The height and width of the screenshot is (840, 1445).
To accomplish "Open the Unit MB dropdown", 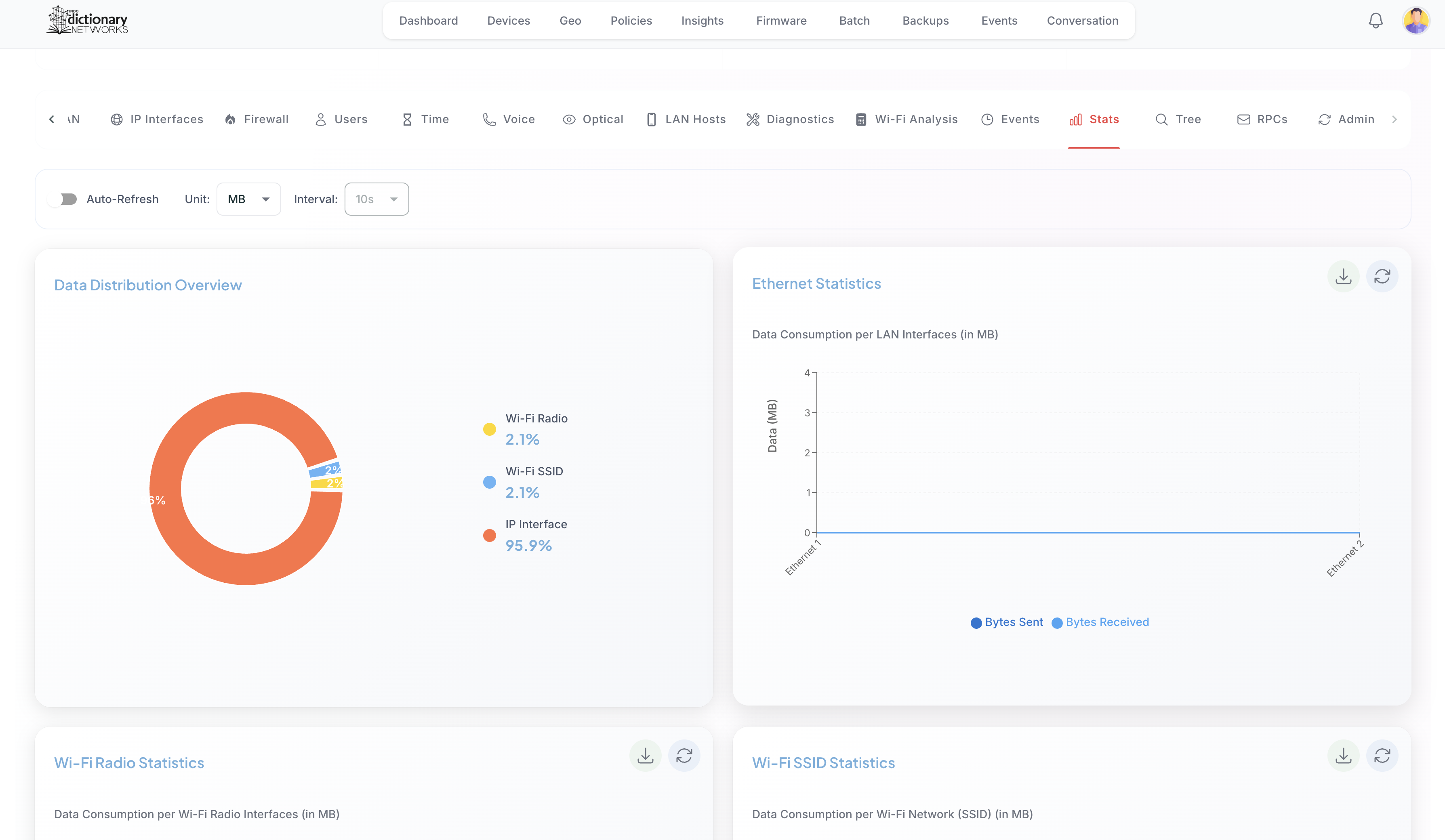I will pos(248,199).
